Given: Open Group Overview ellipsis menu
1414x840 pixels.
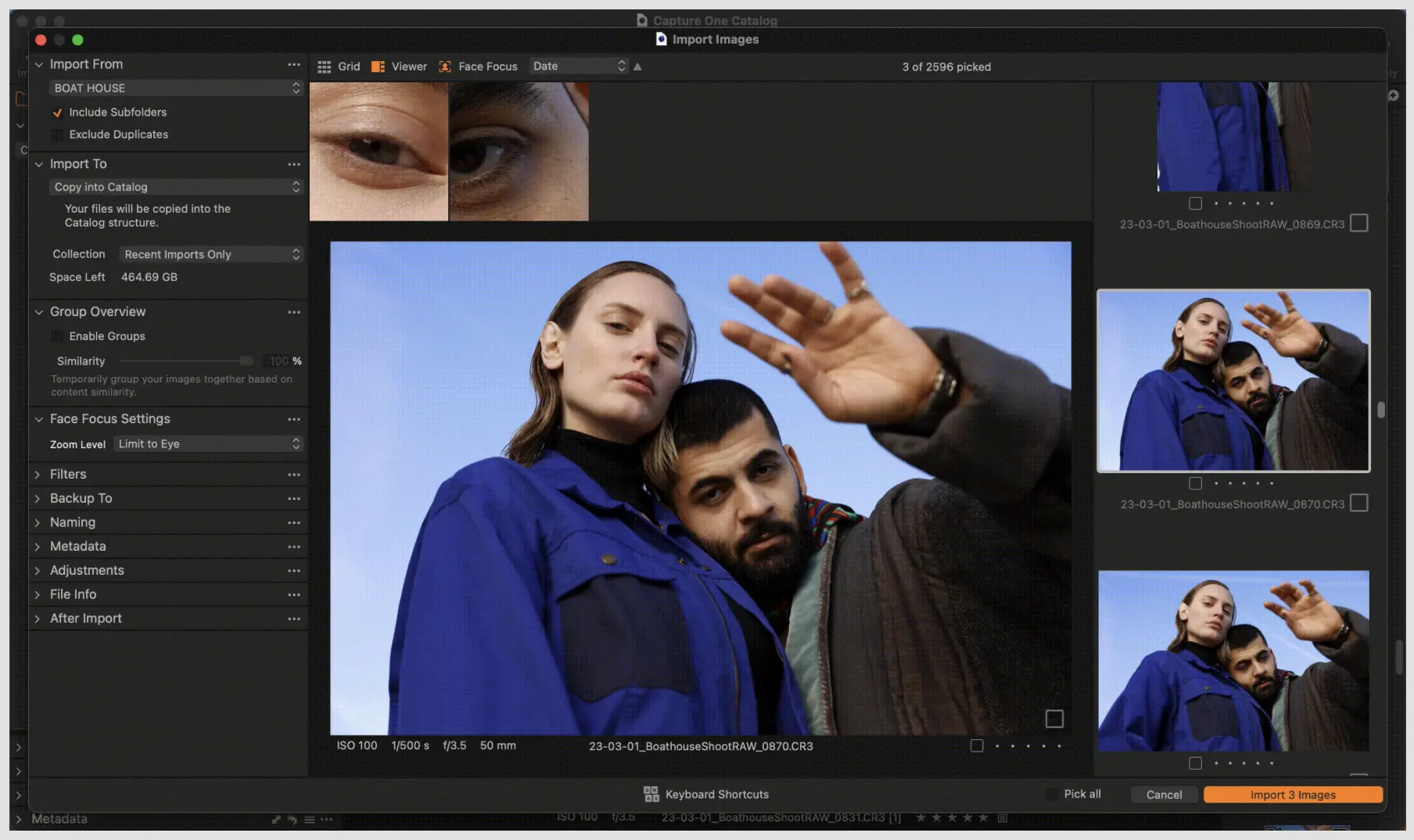Looking at the screenshot, I should coord(293,312).
